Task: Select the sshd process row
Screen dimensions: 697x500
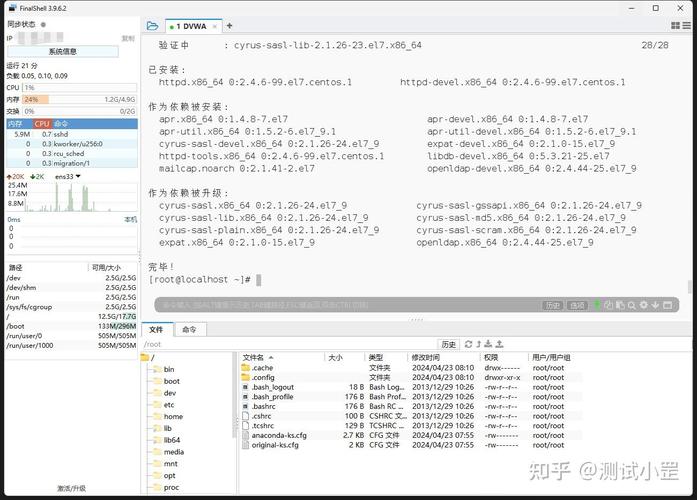Action: point(72,134)
